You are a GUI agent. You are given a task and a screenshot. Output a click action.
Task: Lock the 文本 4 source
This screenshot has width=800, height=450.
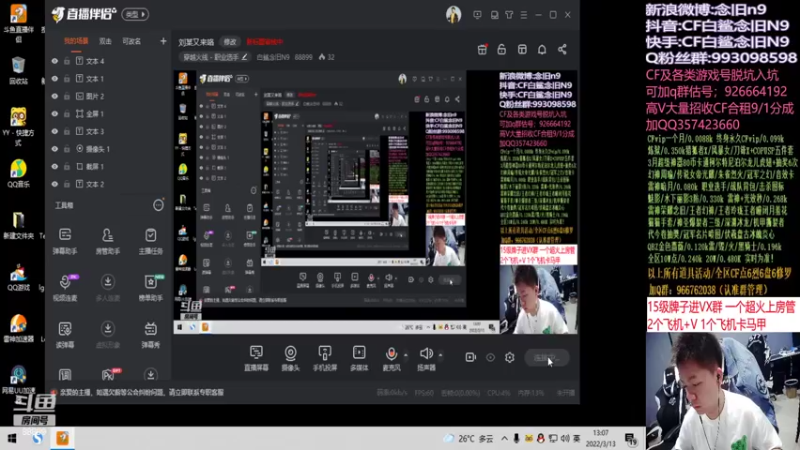pyautogui.click(x=67, y=61)
